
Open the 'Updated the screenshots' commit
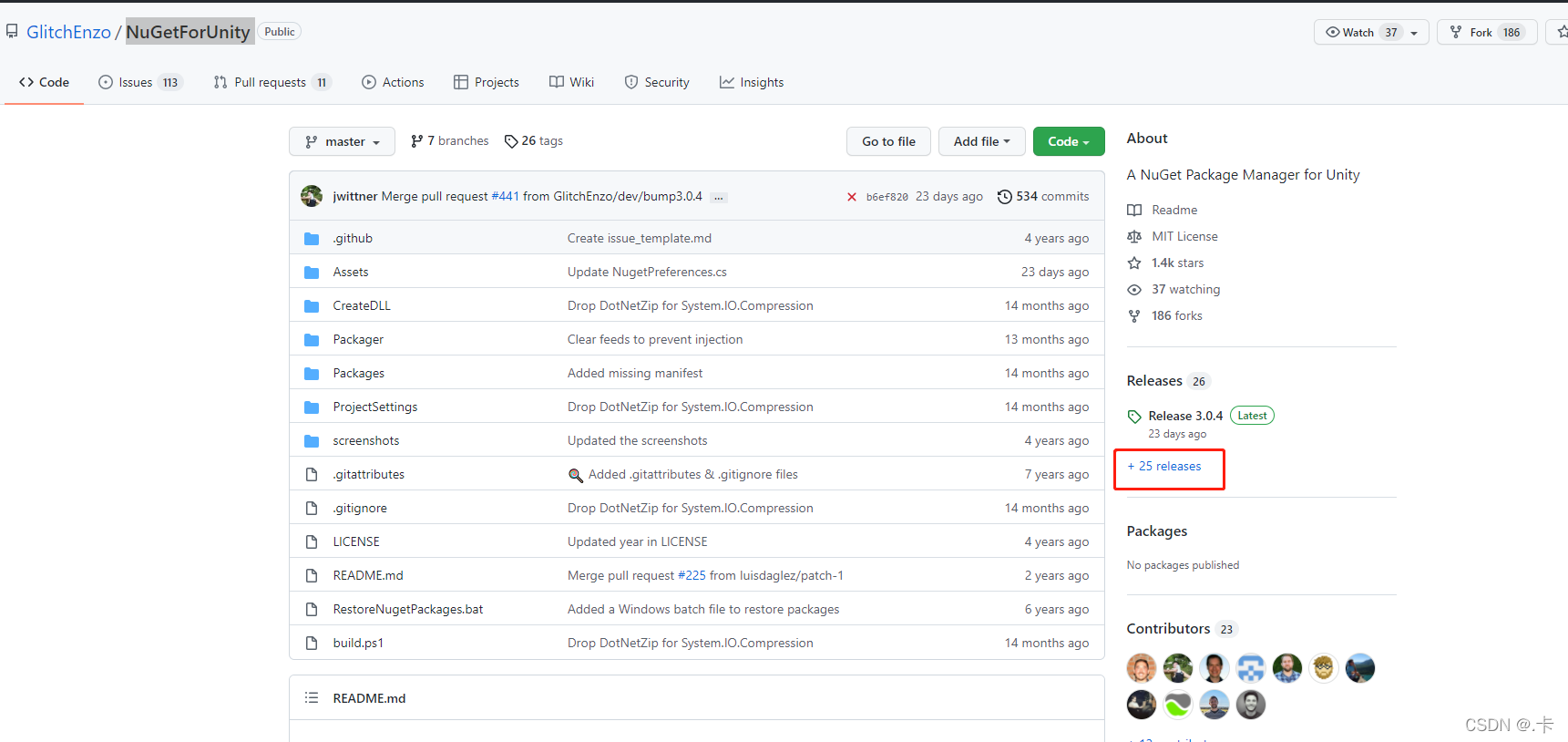tap(638, 441)
